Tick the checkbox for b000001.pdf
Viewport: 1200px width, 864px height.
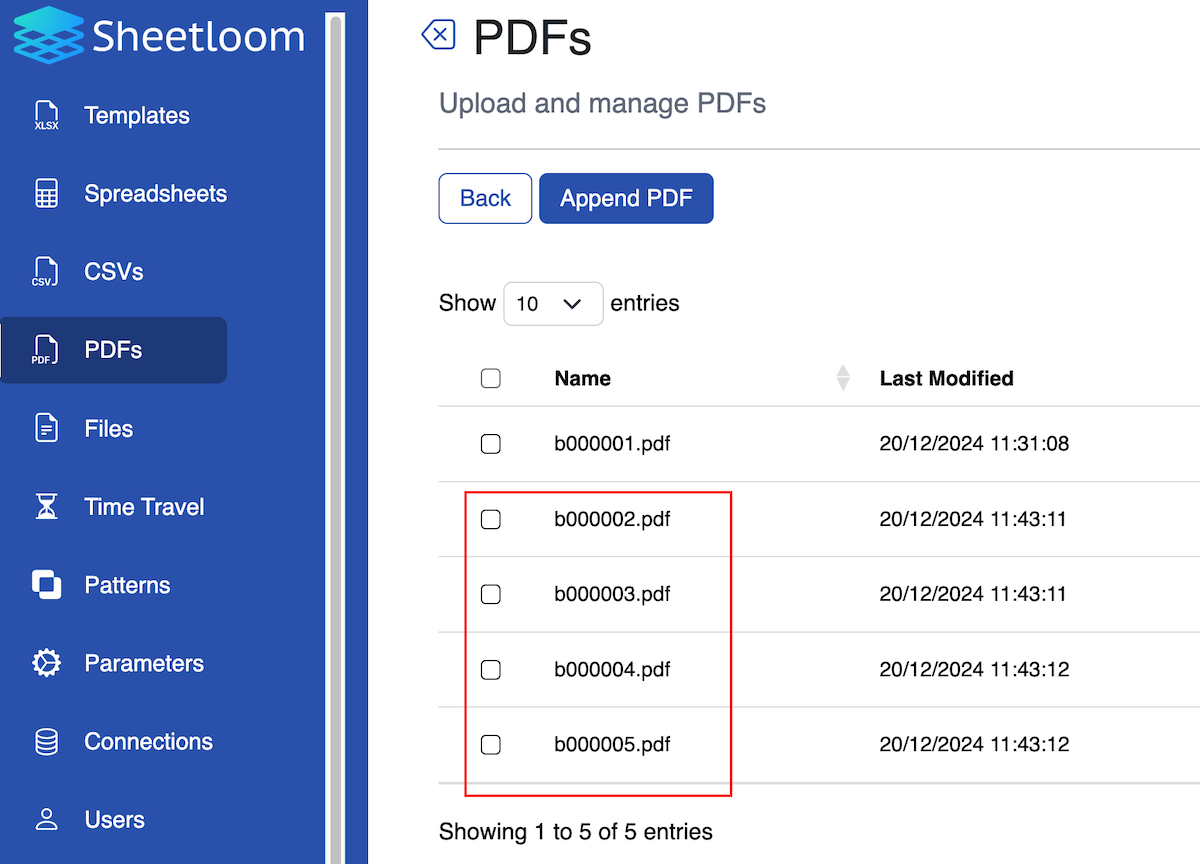pos(490,443)
